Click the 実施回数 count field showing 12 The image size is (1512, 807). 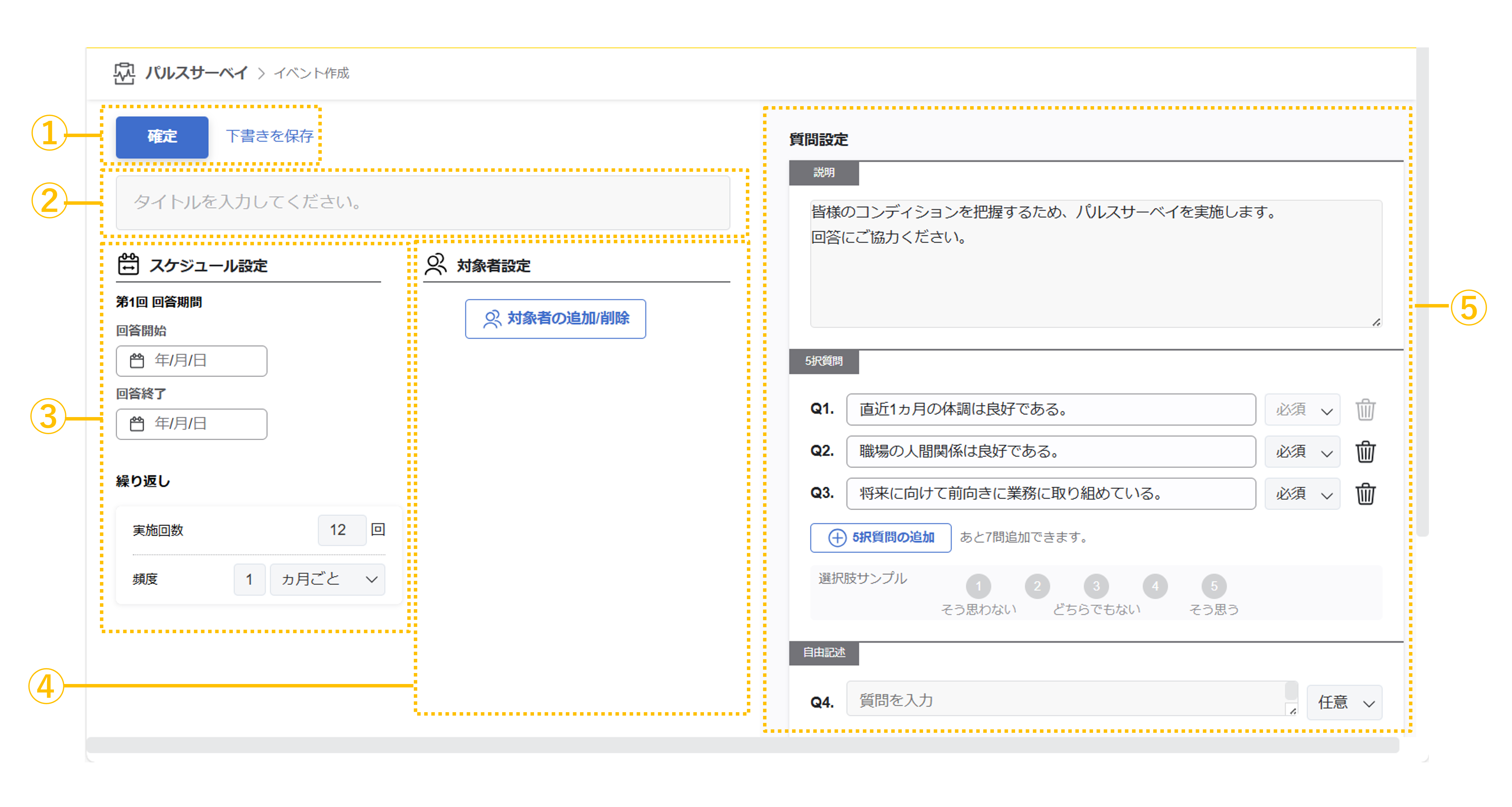(x=342, y=530)
